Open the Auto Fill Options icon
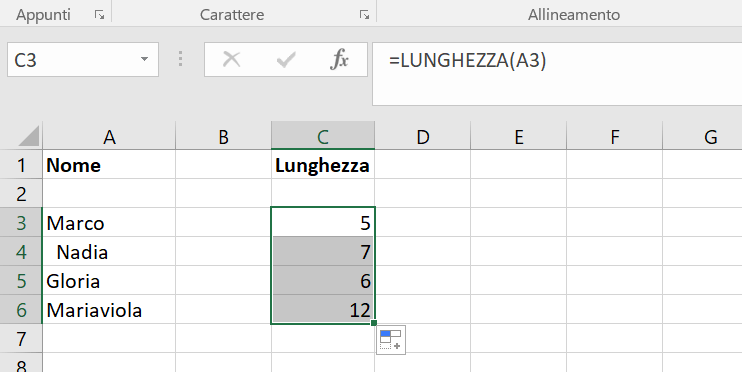This screenshot has width=742, height=372. pos(391,340)
